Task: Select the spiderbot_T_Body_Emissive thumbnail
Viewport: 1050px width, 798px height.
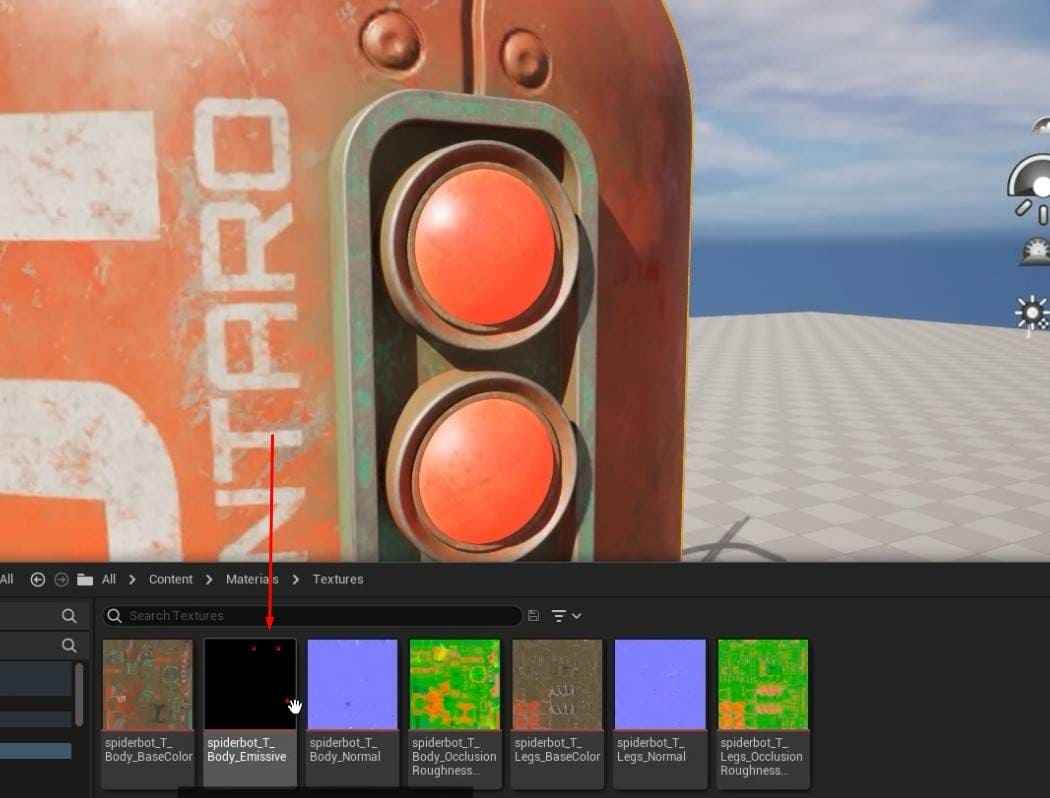Action: [250, 684]
